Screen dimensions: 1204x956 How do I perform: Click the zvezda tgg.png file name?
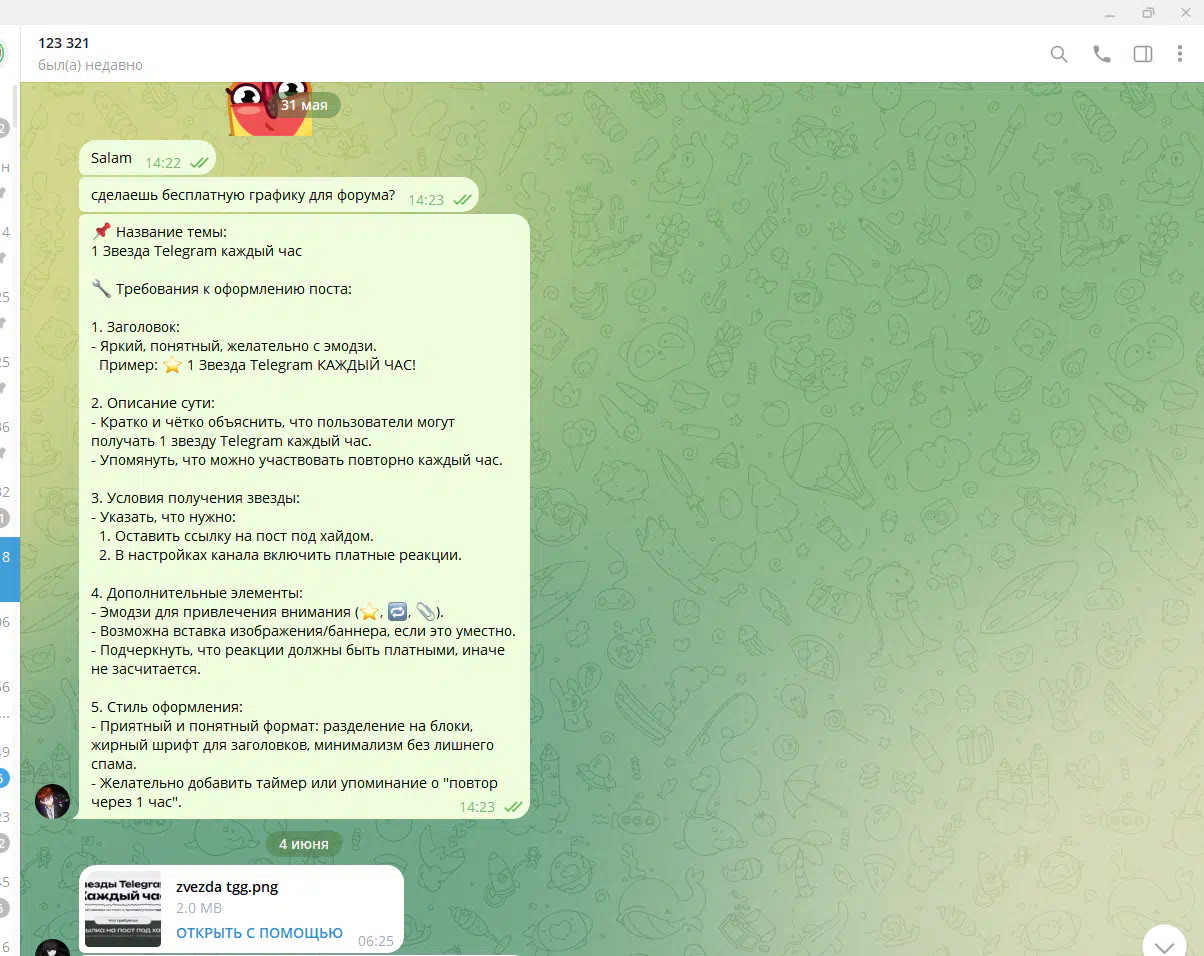[x=227, y=886]
